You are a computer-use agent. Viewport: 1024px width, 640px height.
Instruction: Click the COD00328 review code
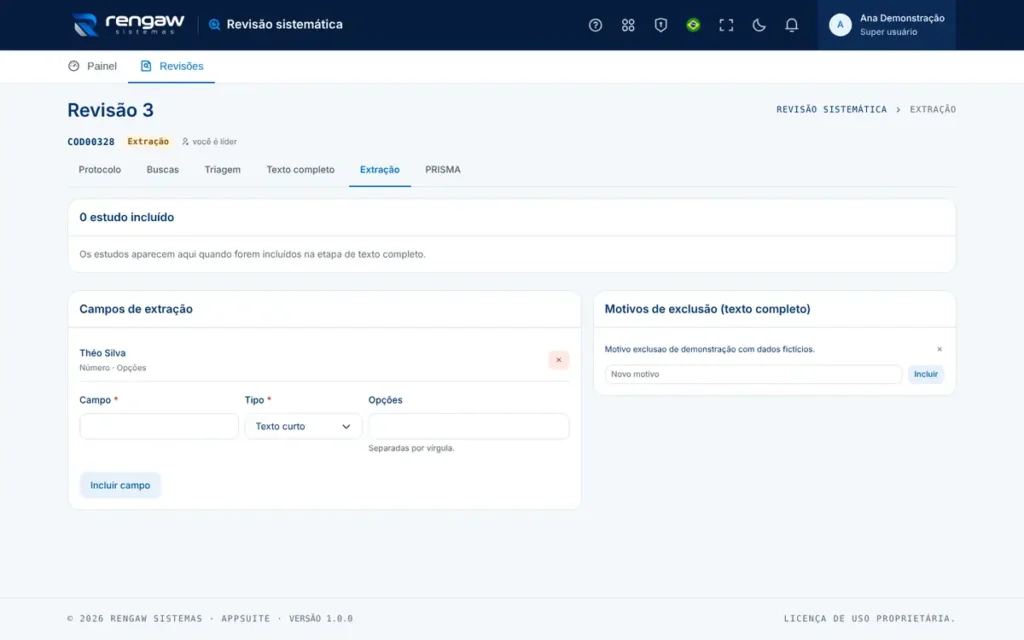tap(91, 142)
